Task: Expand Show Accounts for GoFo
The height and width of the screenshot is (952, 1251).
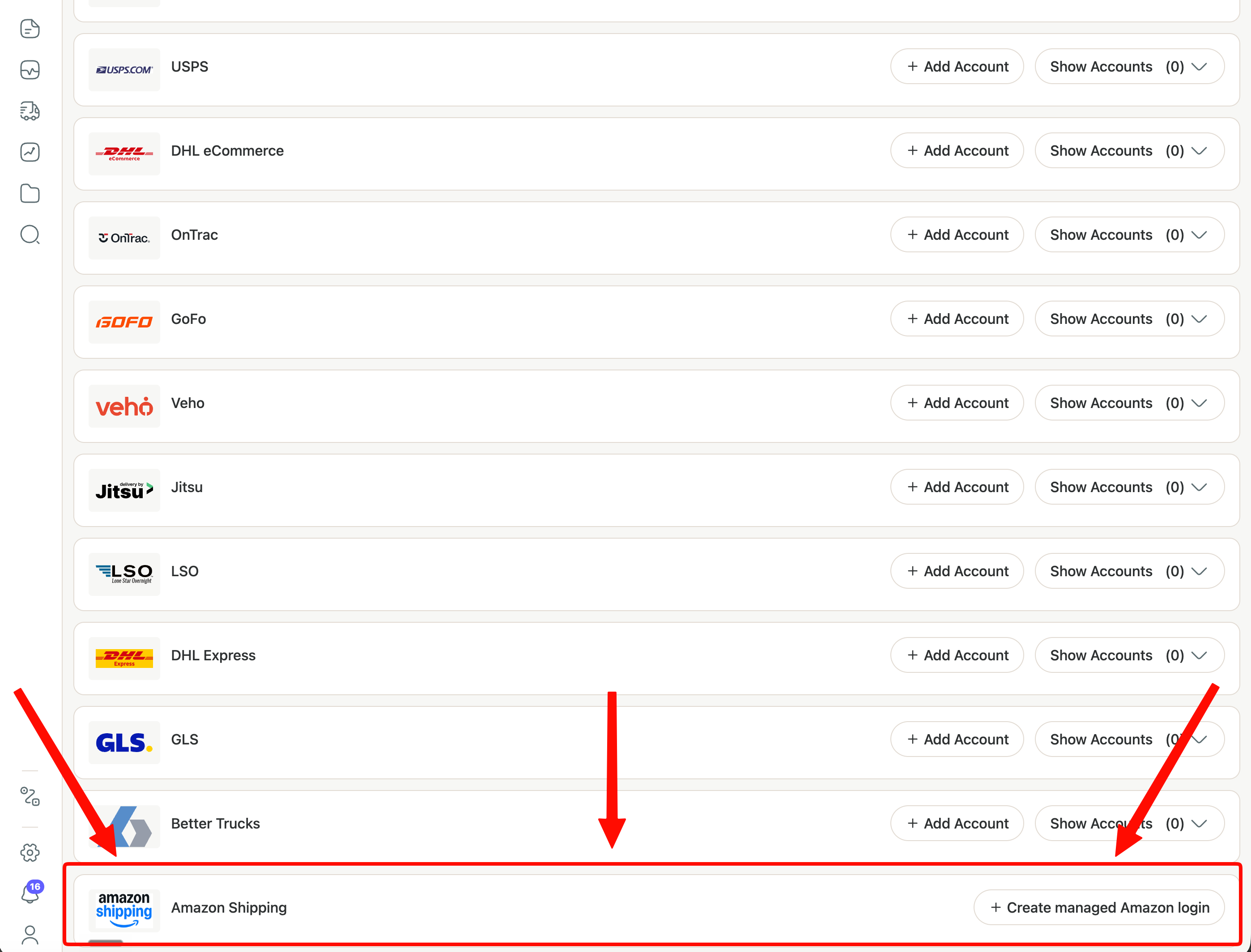Action: click(1129, 319)
